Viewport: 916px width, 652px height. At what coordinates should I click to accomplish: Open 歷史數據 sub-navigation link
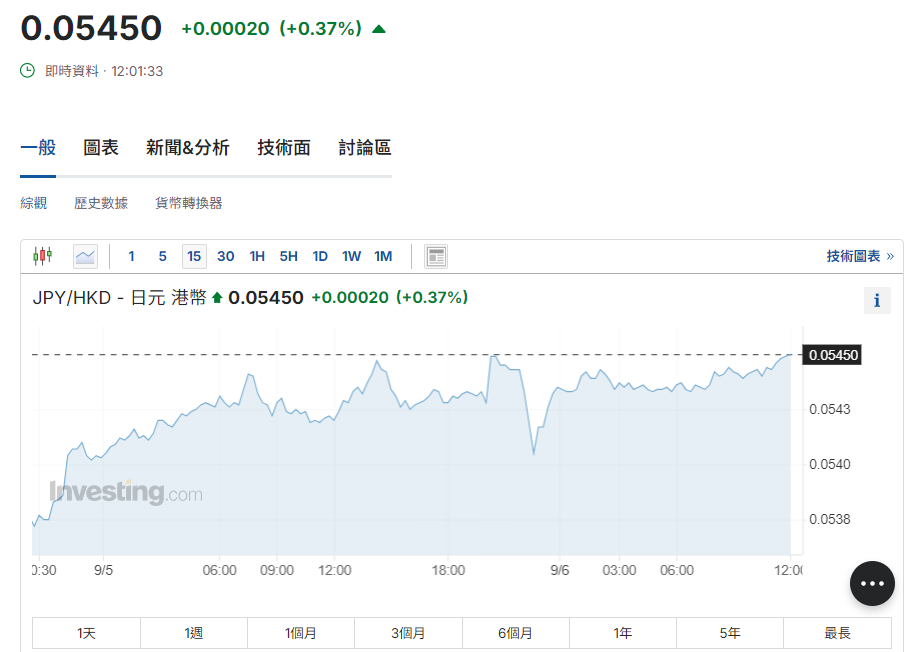coord(101,203)
